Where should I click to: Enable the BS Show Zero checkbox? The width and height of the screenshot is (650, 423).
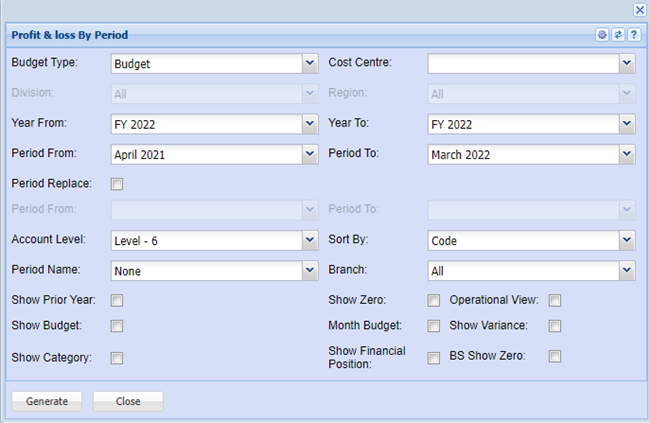coord(555,357)
